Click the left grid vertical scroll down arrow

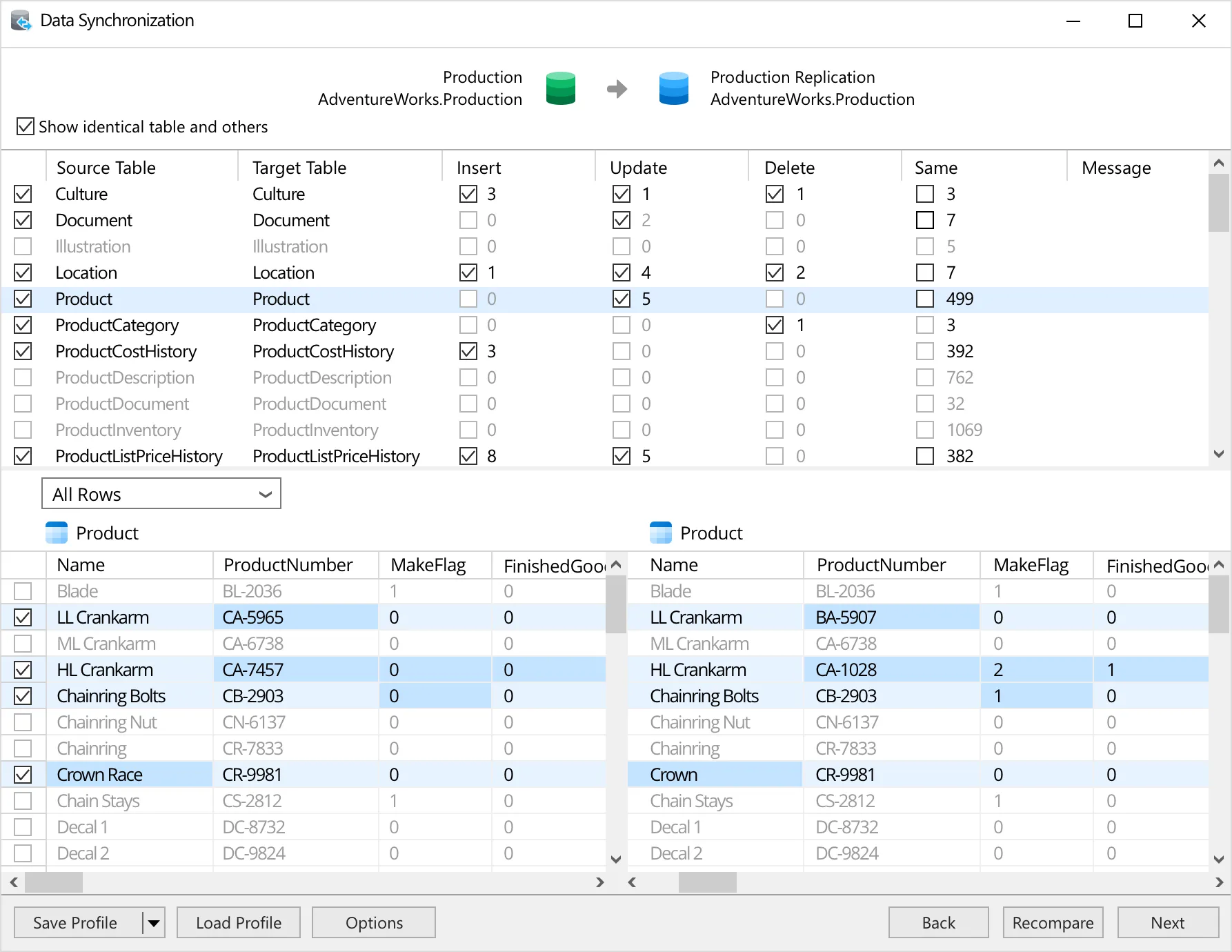pyautogui.click(x=616, y=859)
